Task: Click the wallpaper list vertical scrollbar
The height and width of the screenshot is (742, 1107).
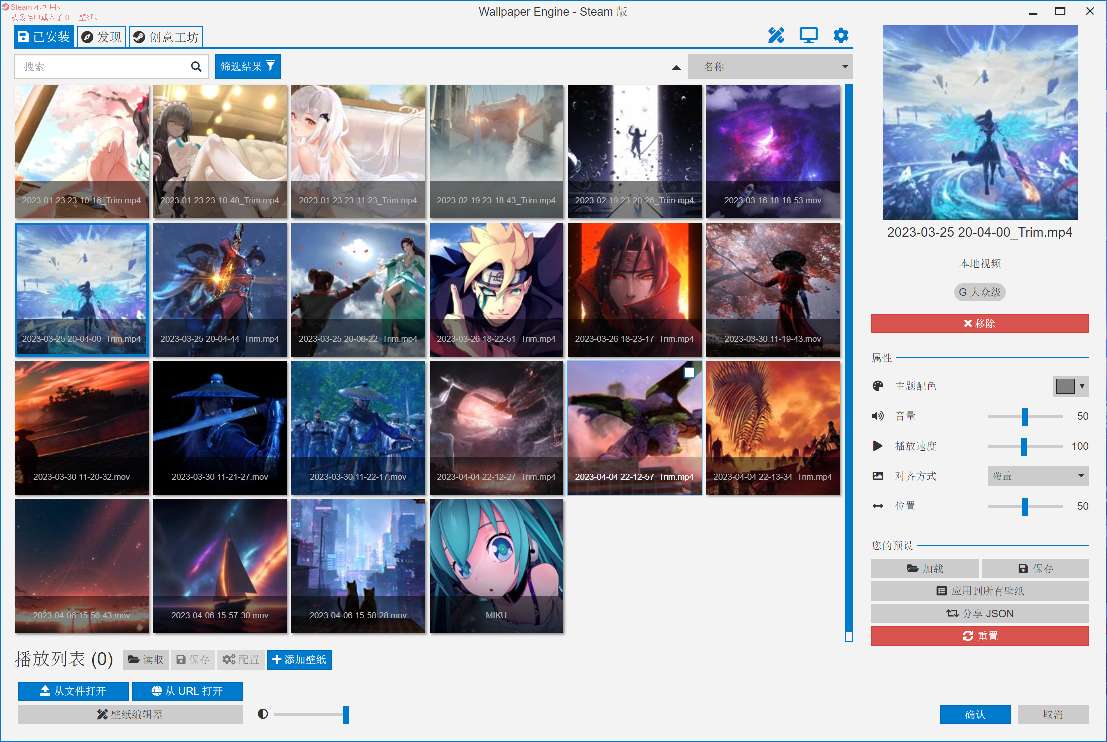Action: (x=849, y=362)
